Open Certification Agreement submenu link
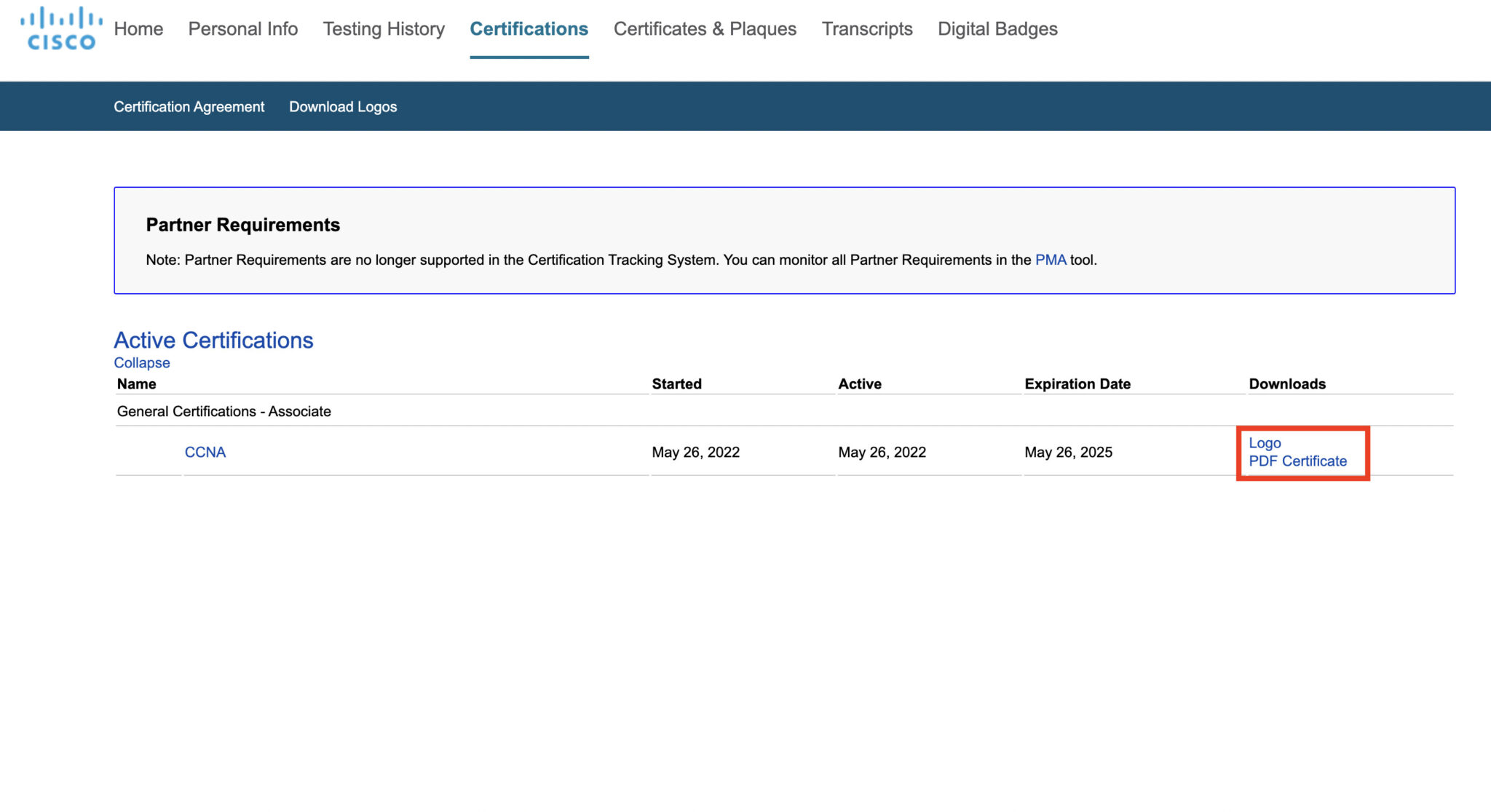 189,107
